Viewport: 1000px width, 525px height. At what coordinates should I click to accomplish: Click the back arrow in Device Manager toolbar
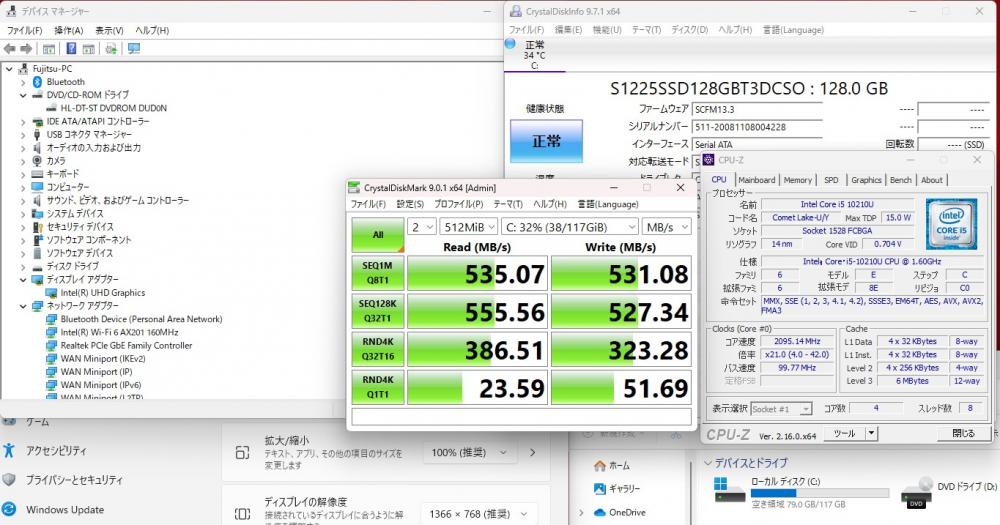point(10,48)
